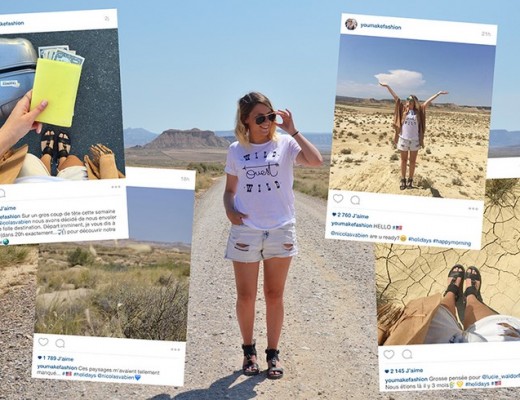This screenshot has width=520, height=400.
Task: Like the landscape post with 1 789 J'aime
Action: point(43,342)
